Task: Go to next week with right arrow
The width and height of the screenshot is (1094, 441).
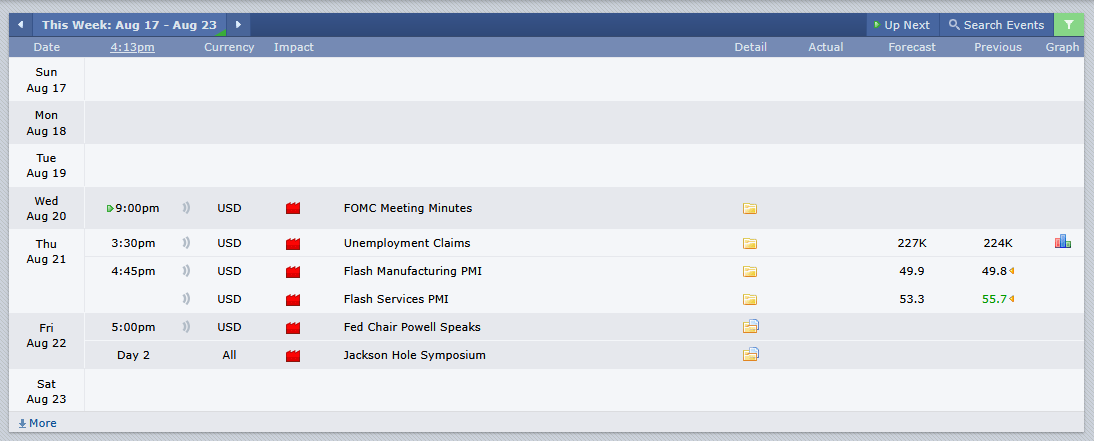Action: 238,24
